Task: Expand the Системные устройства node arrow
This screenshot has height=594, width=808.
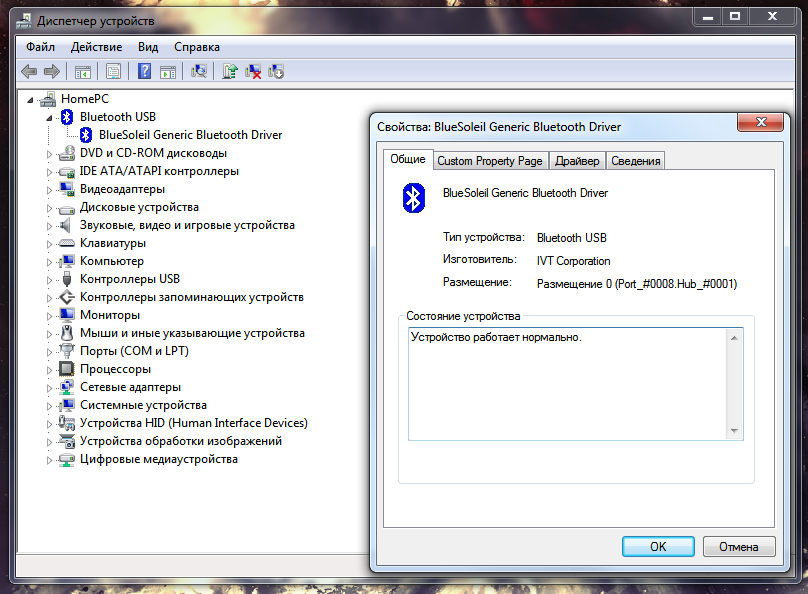Action: coord(49,405)
